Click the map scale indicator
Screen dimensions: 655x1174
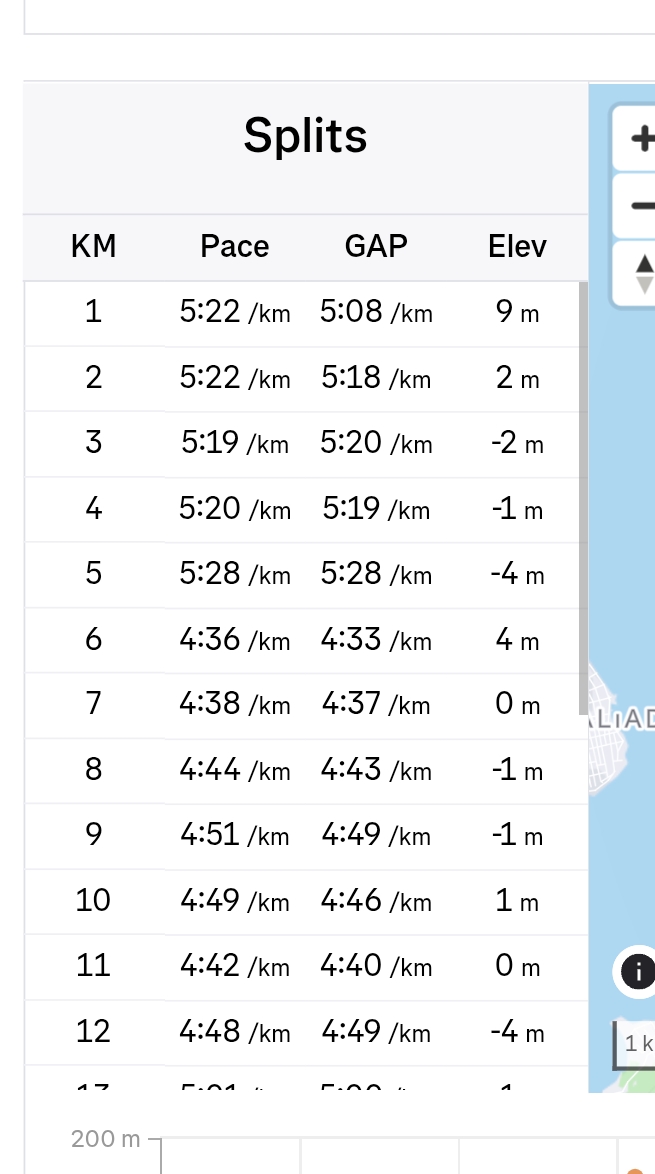636,1045
